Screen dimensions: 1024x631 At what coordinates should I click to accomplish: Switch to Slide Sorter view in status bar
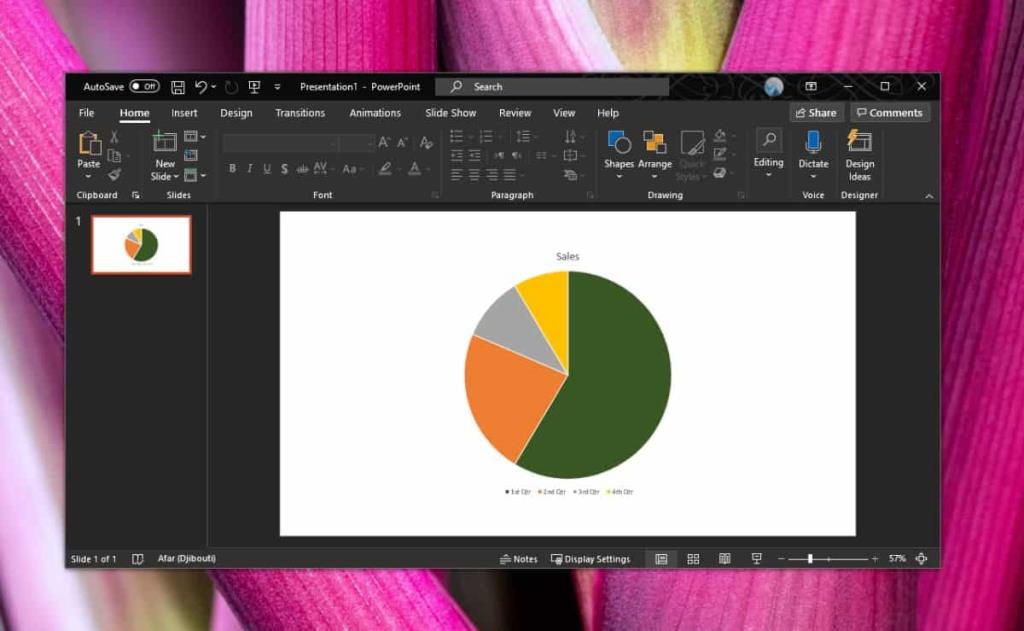pyautogui.click(x=693, y=558)
